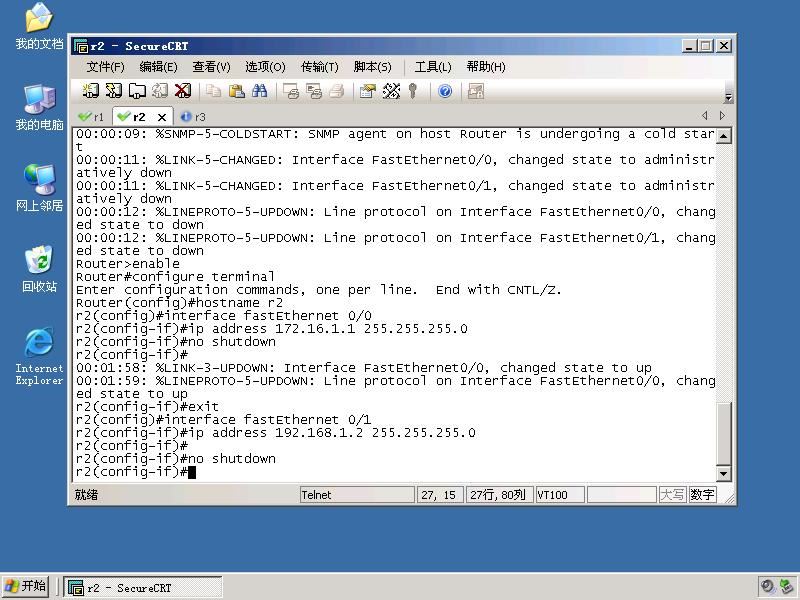Click the 开始 Start button

(26, 586)
